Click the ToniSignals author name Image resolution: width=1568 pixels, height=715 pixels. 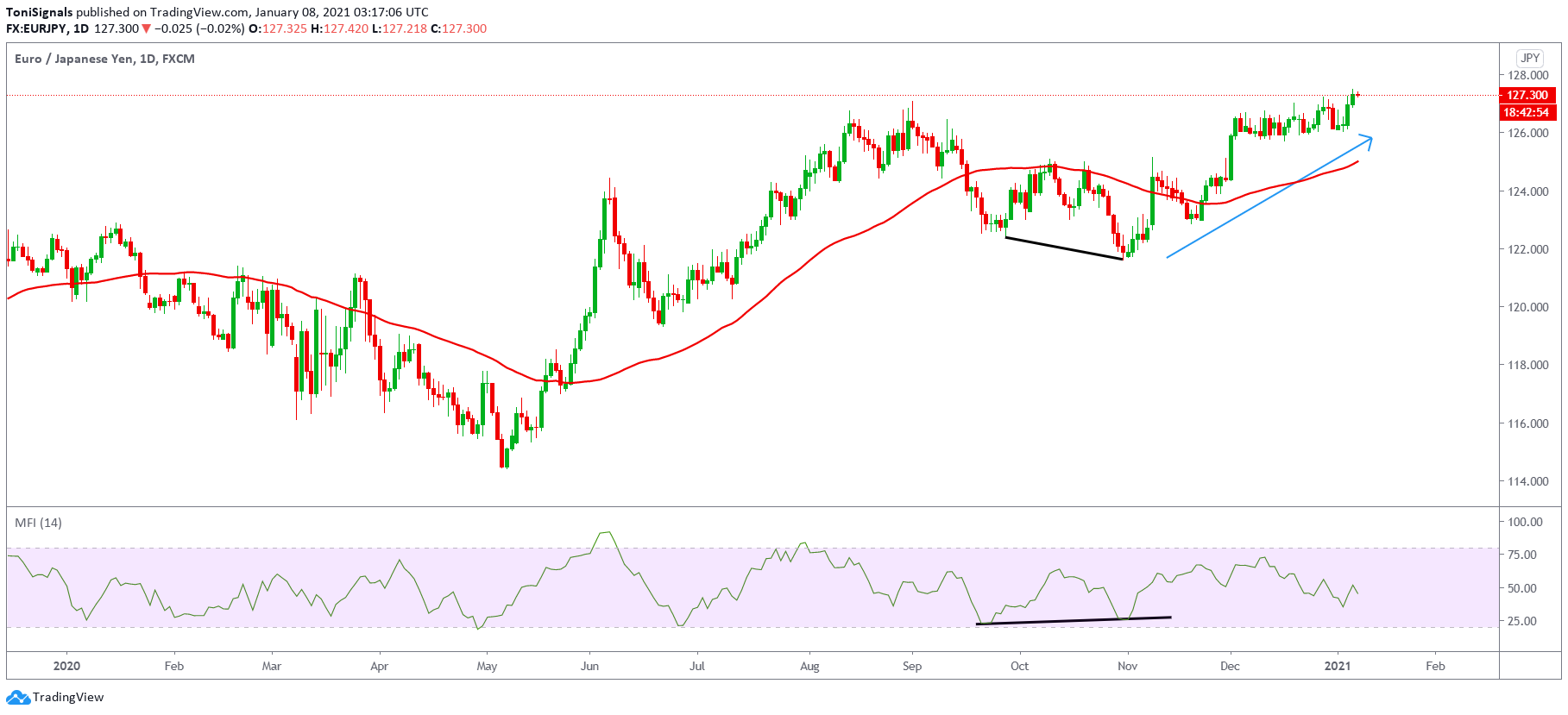pyautogui.click(x=39, y=12)
